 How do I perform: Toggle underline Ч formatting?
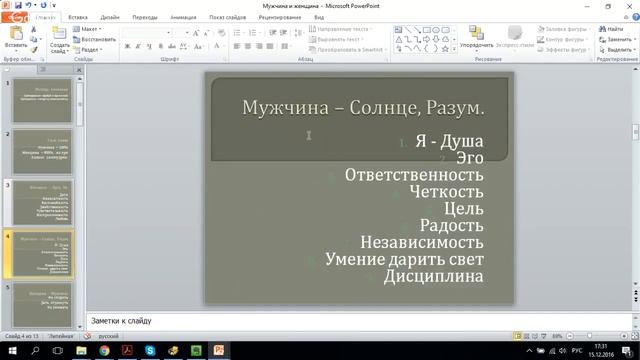(149, 47)
